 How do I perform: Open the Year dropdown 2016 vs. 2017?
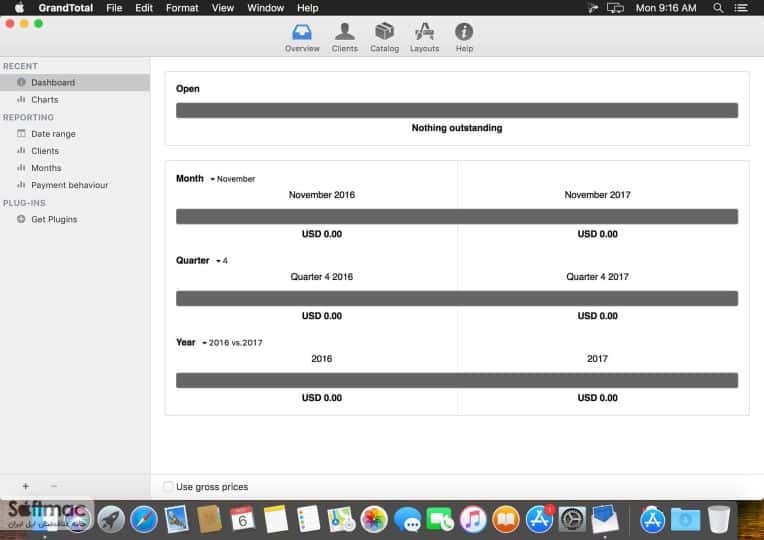pos(232,343)
